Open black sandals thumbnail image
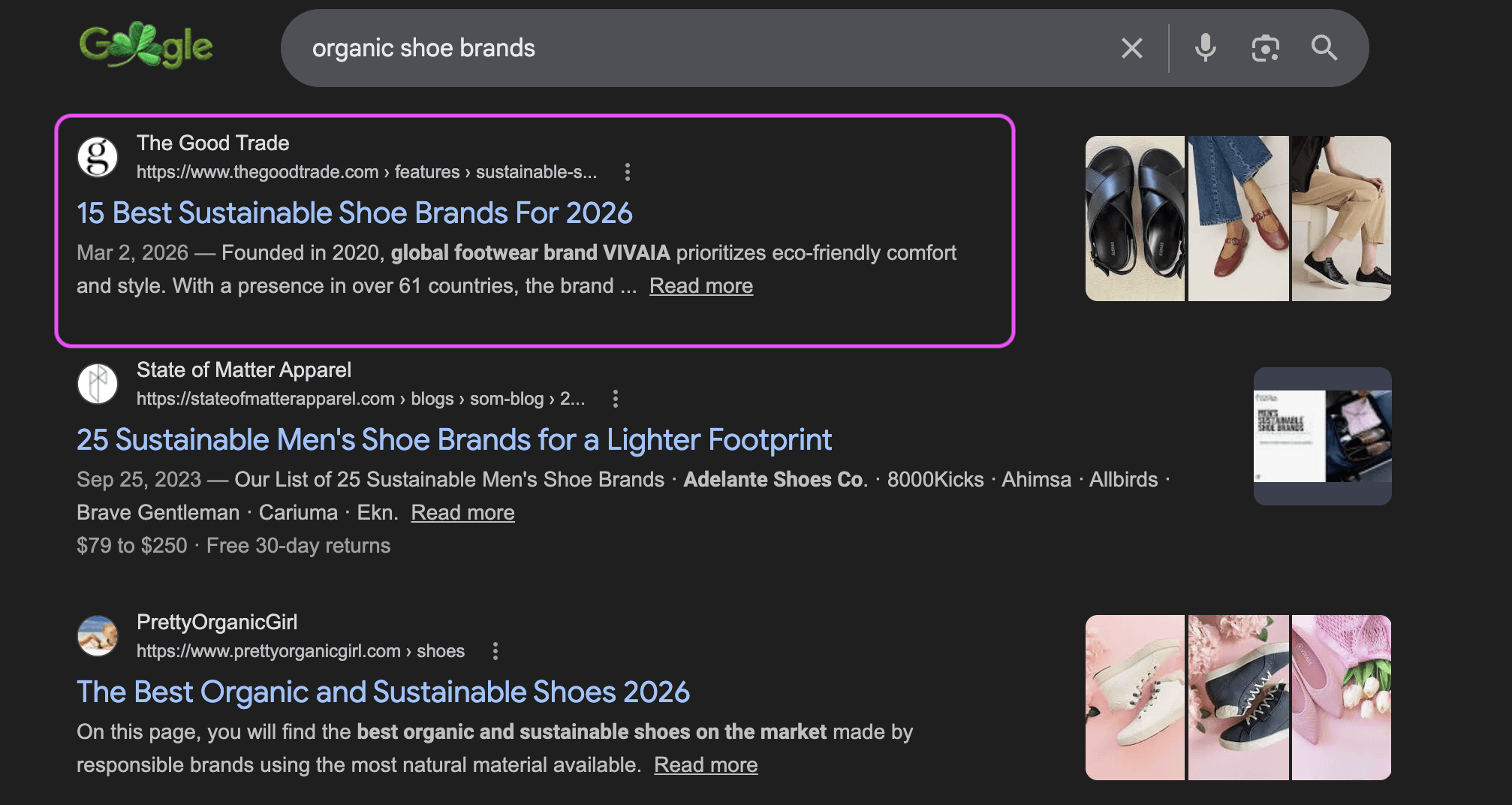This screenshot has height=805, width=1512. (x=1135, y=219)
